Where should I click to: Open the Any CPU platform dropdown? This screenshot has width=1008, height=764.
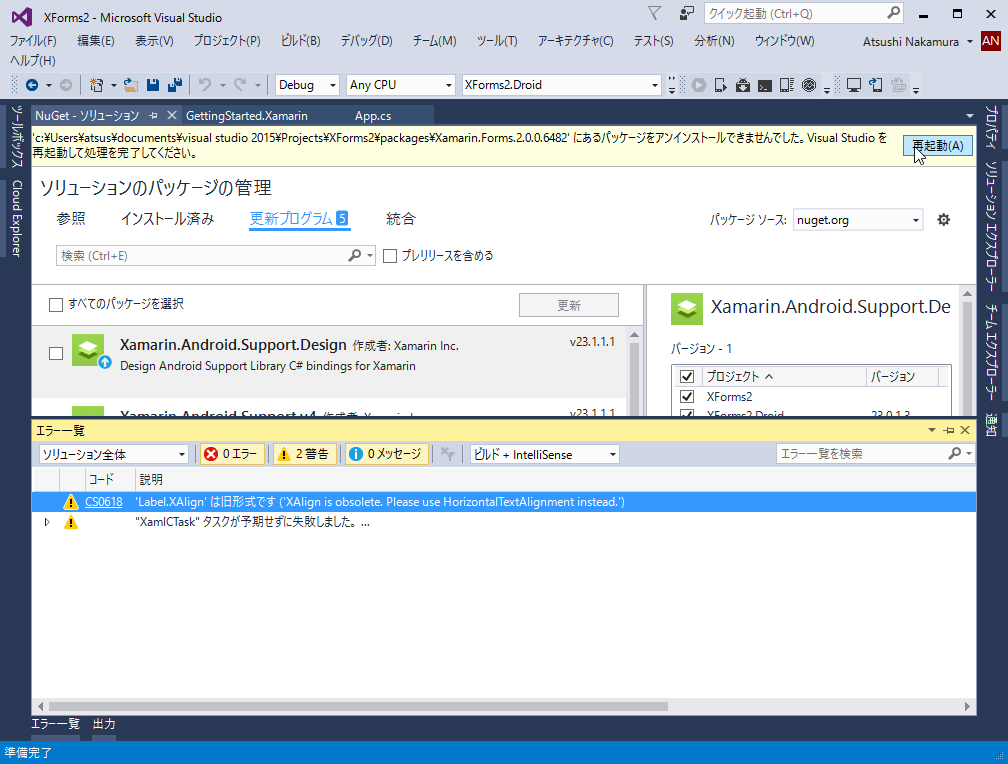400,85
